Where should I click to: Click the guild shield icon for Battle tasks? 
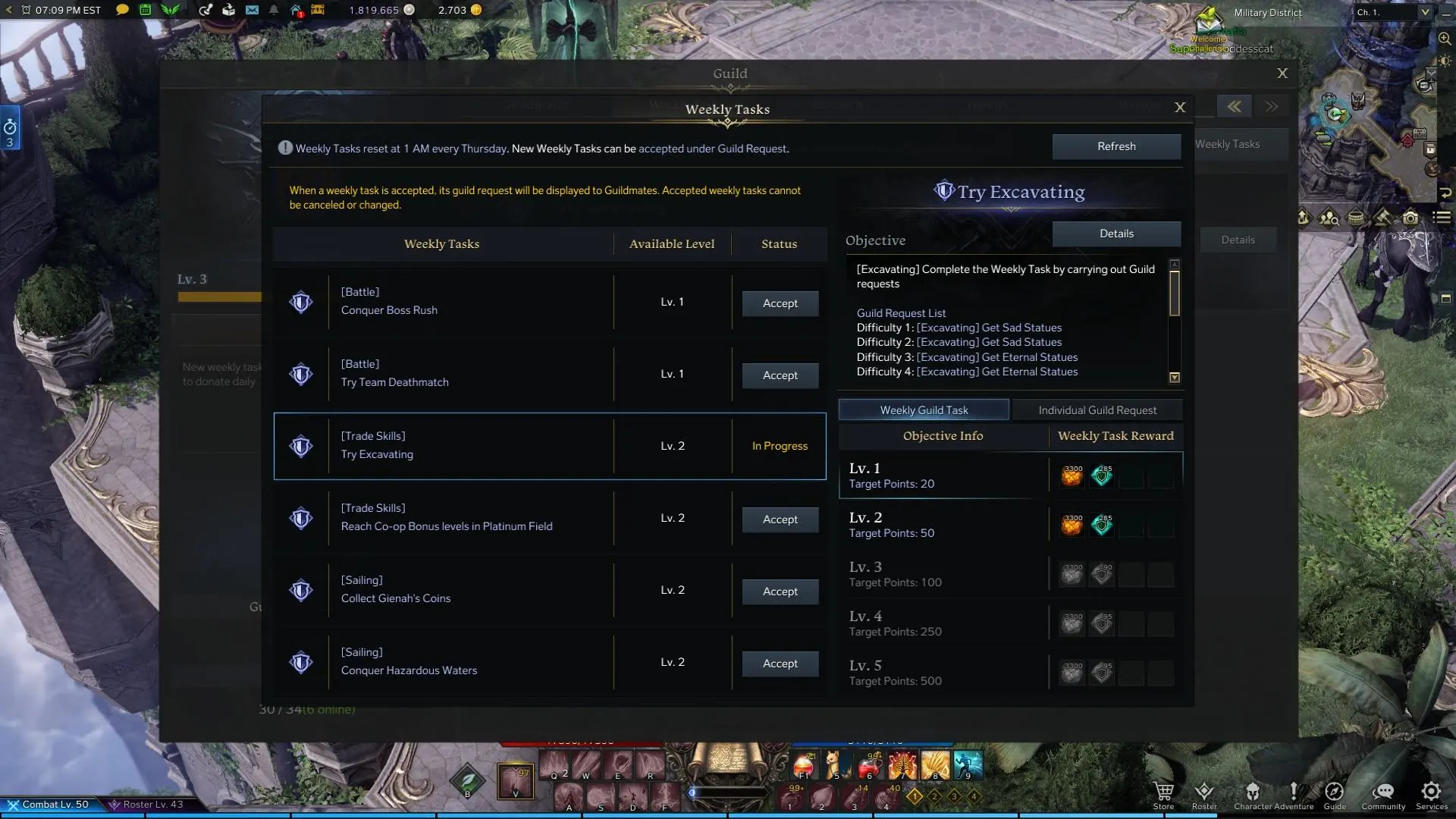[301, 301]
